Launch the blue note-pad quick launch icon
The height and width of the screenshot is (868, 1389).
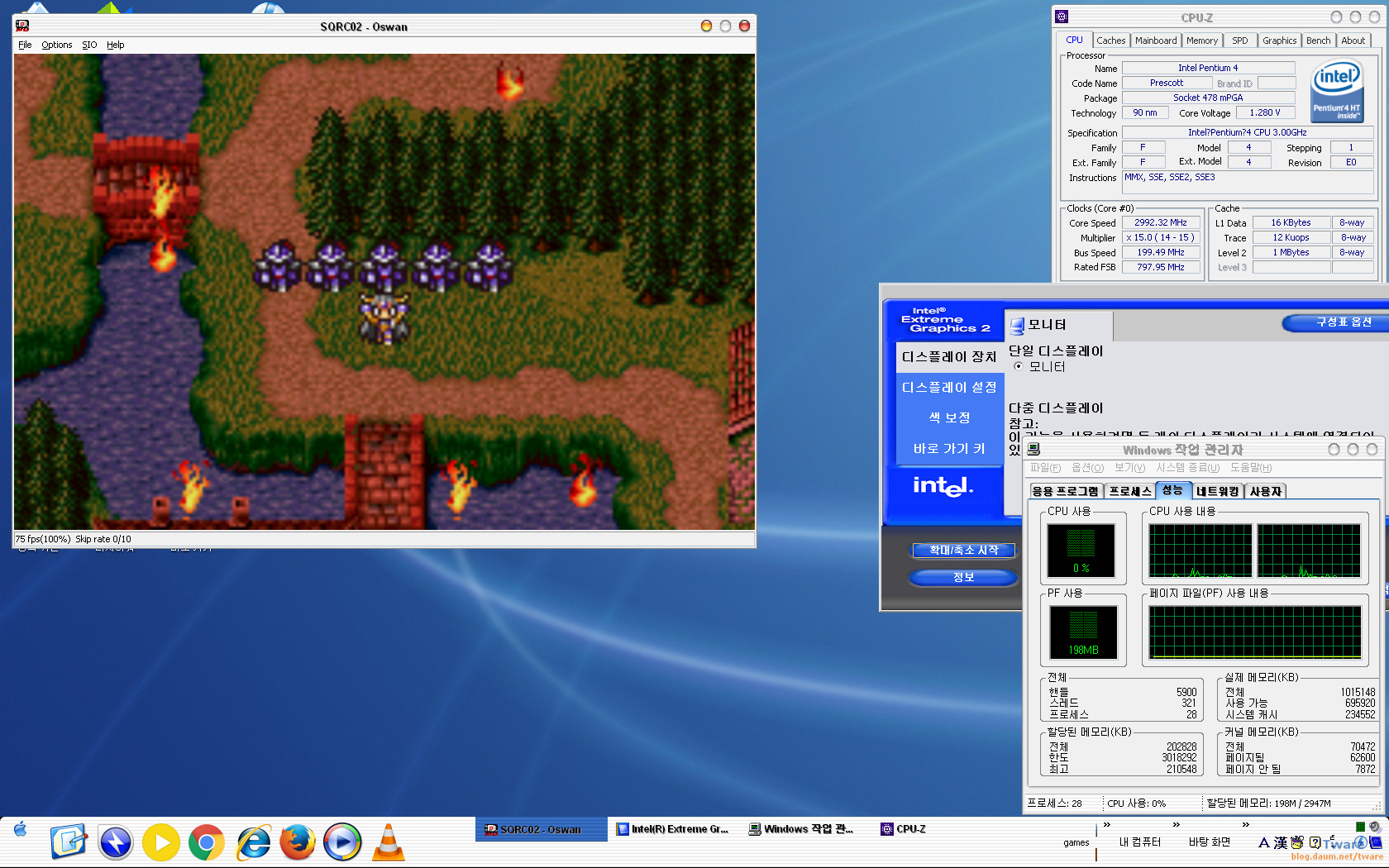(x=69, y=842)
